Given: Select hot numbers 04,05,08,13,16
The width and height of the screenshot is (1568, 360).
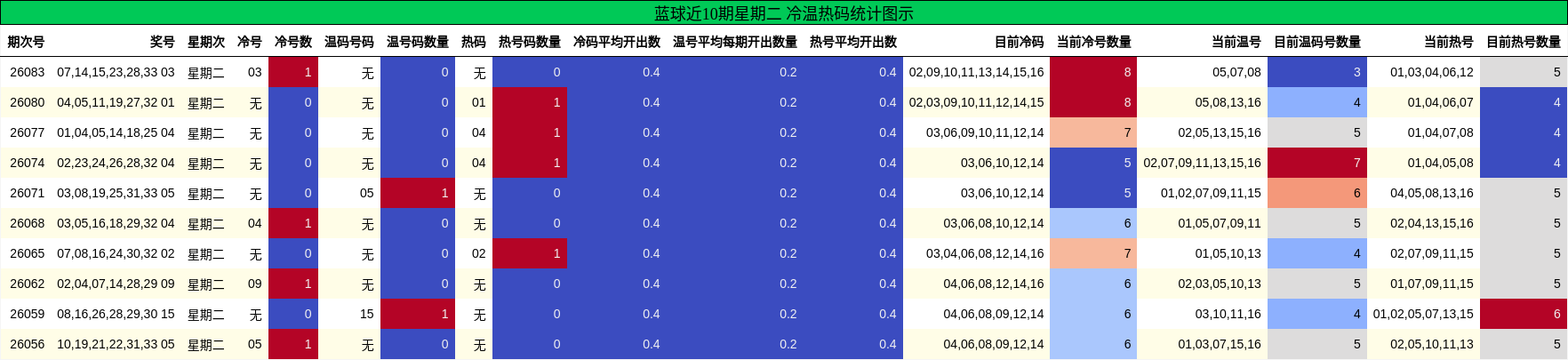Looking at the screenshot, I should [x=1432, y=193].
